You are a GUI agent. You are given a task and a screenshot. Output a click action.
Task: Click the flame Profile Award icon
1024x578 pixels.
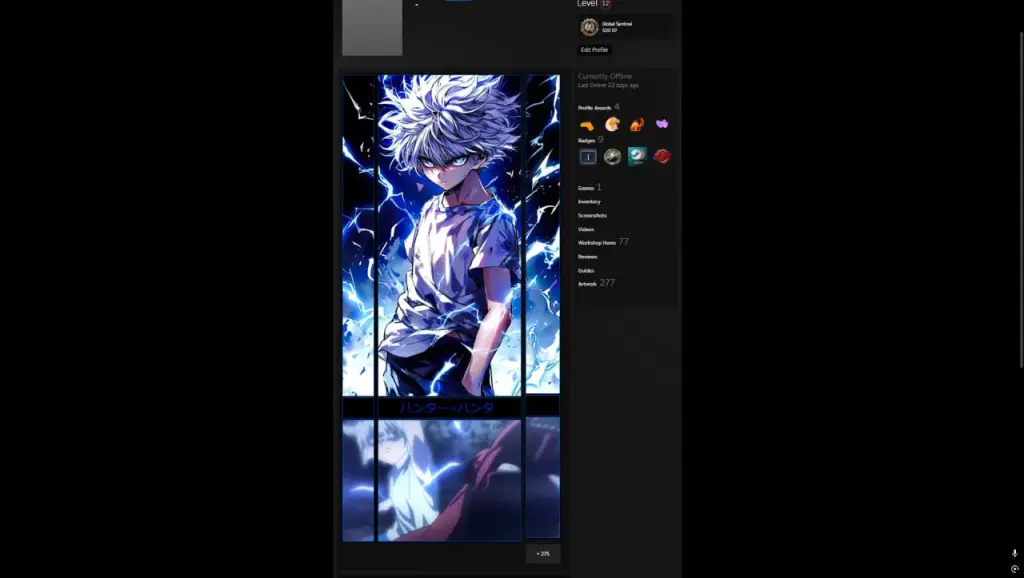click(x=637, y=124)
